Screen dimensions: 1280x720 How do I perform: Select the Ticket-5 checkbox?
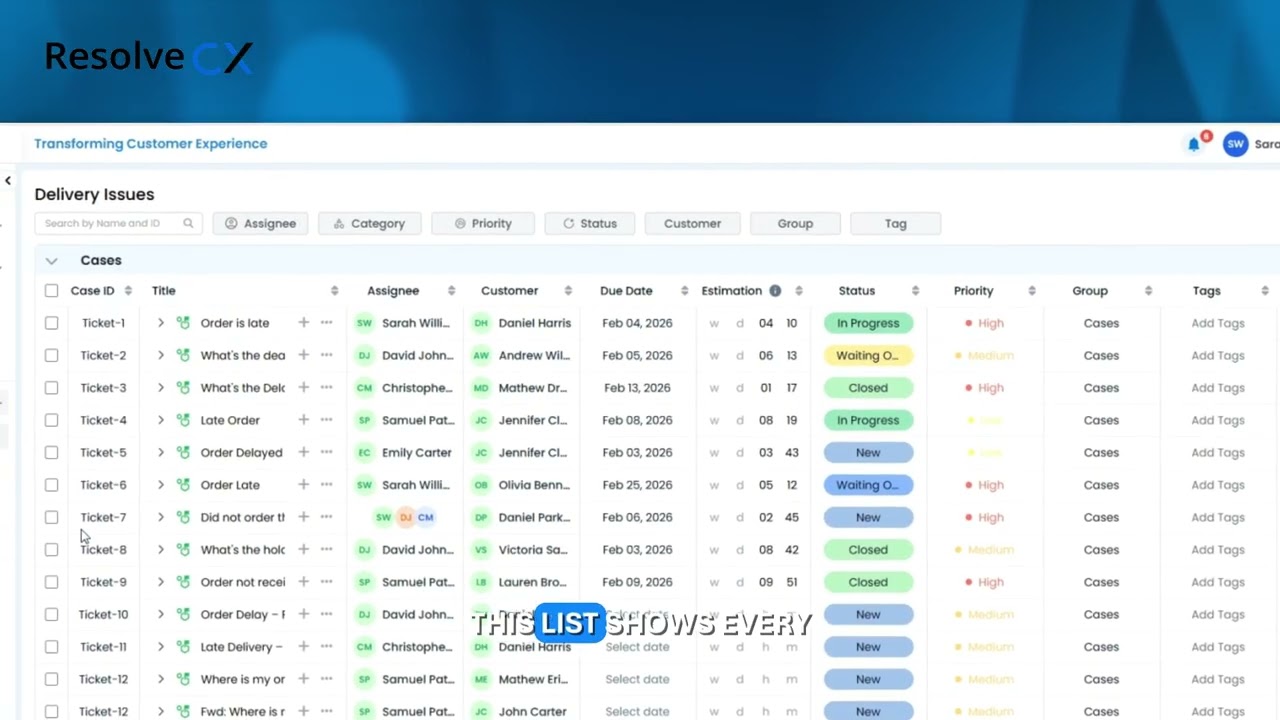pos(51,452)
